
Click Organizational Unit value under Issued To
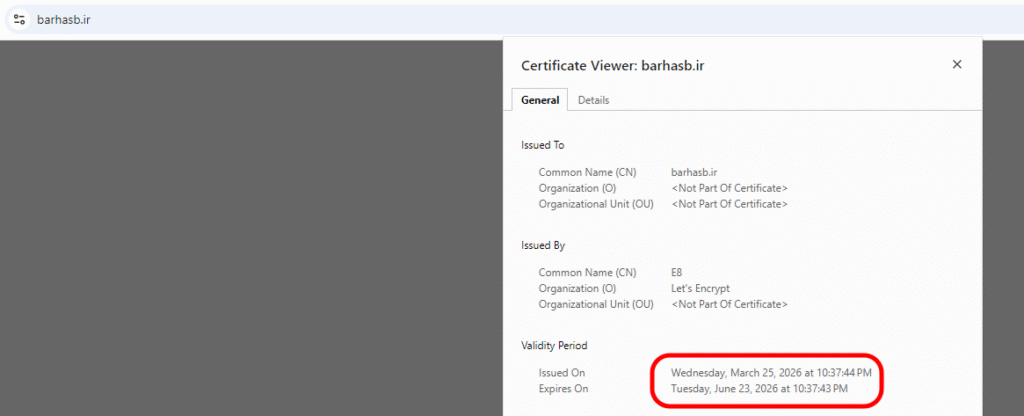(729, 204)
